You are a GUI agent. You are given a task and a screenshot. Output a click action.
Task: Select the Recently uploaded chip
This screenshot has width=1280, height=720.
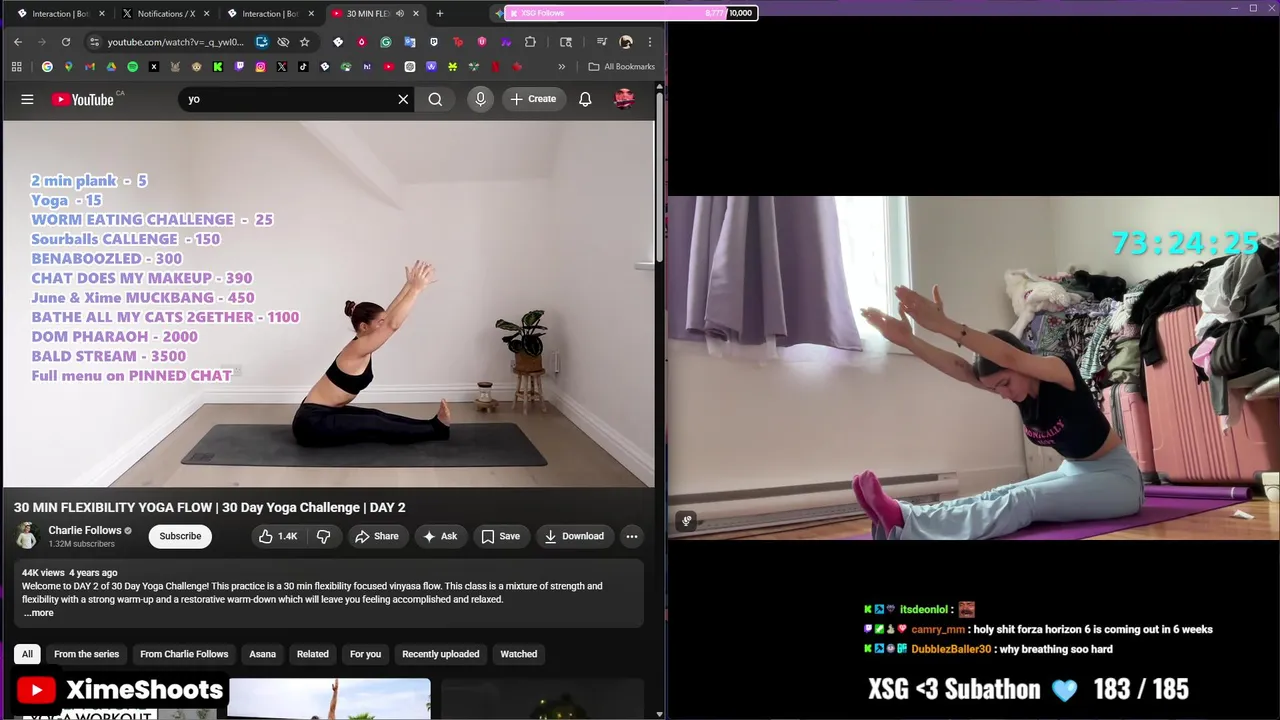(x=441, y=654)
